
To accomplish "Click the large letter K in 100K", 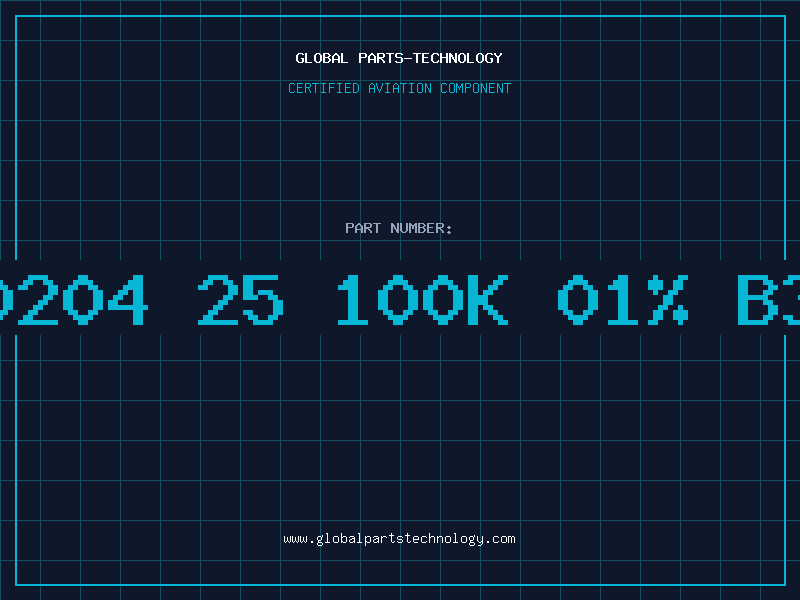I will [x=488, y=300].
